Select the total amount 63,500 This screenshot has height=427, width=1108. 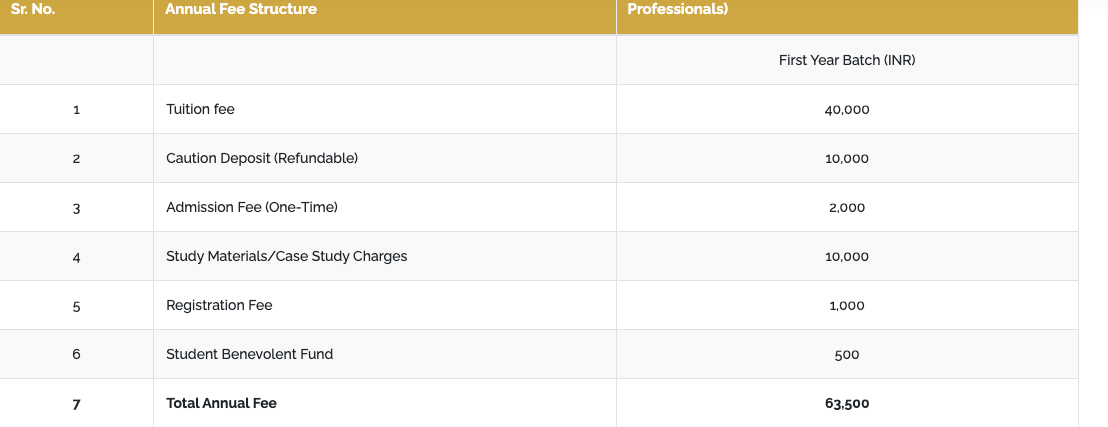pos(846,403)
